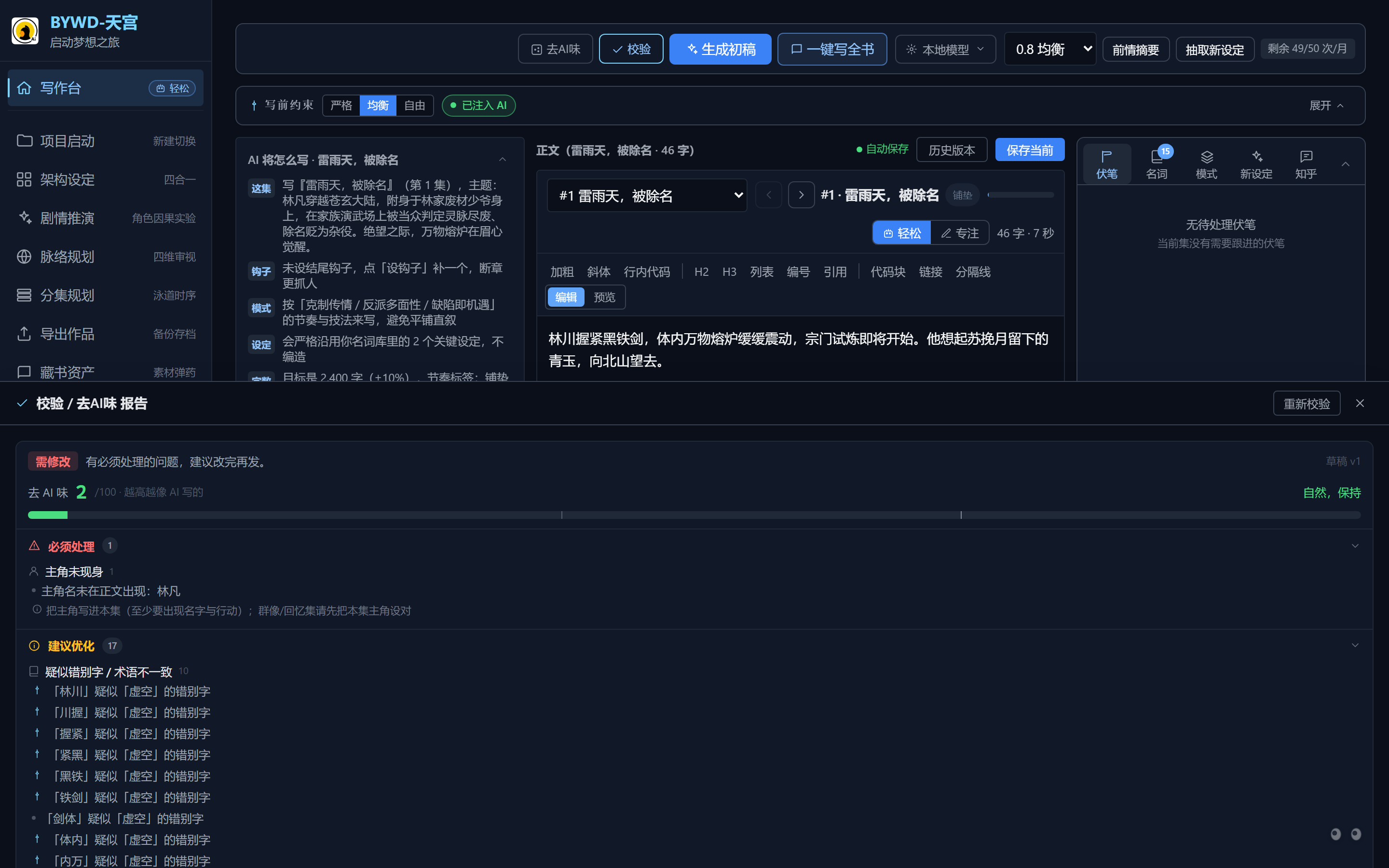Image resolution: width=1389 pixels, height=868 pixels.
Task: Click into the 正文 text editor
Action: click(x=800, y=350)
